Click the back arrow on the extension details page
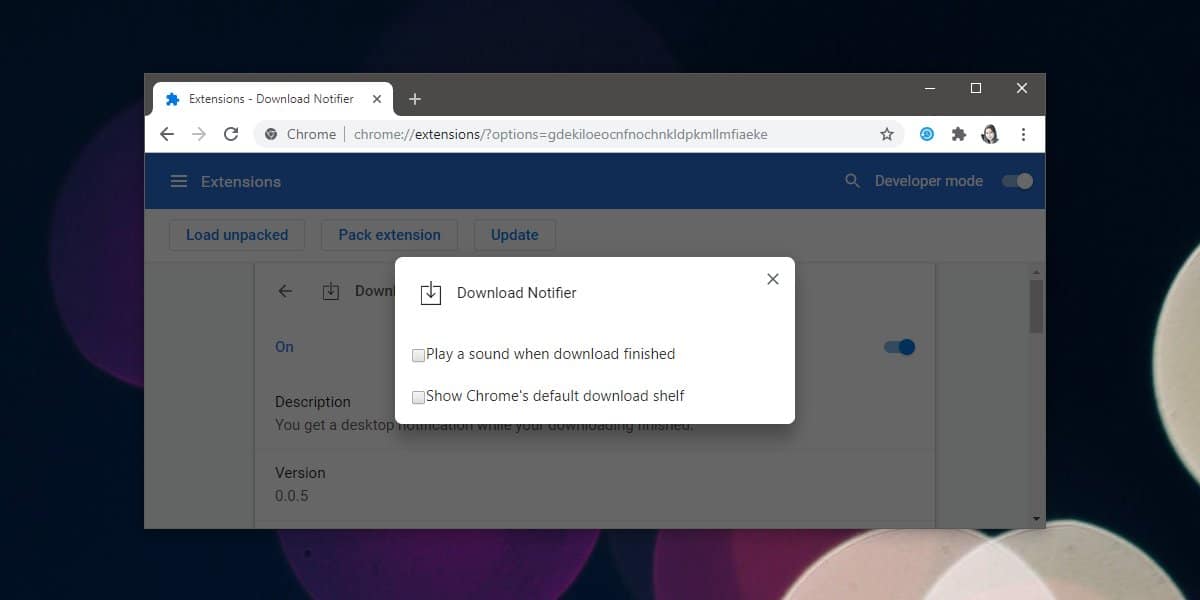This screenshot has width=1200, height=600. (285, 291)
